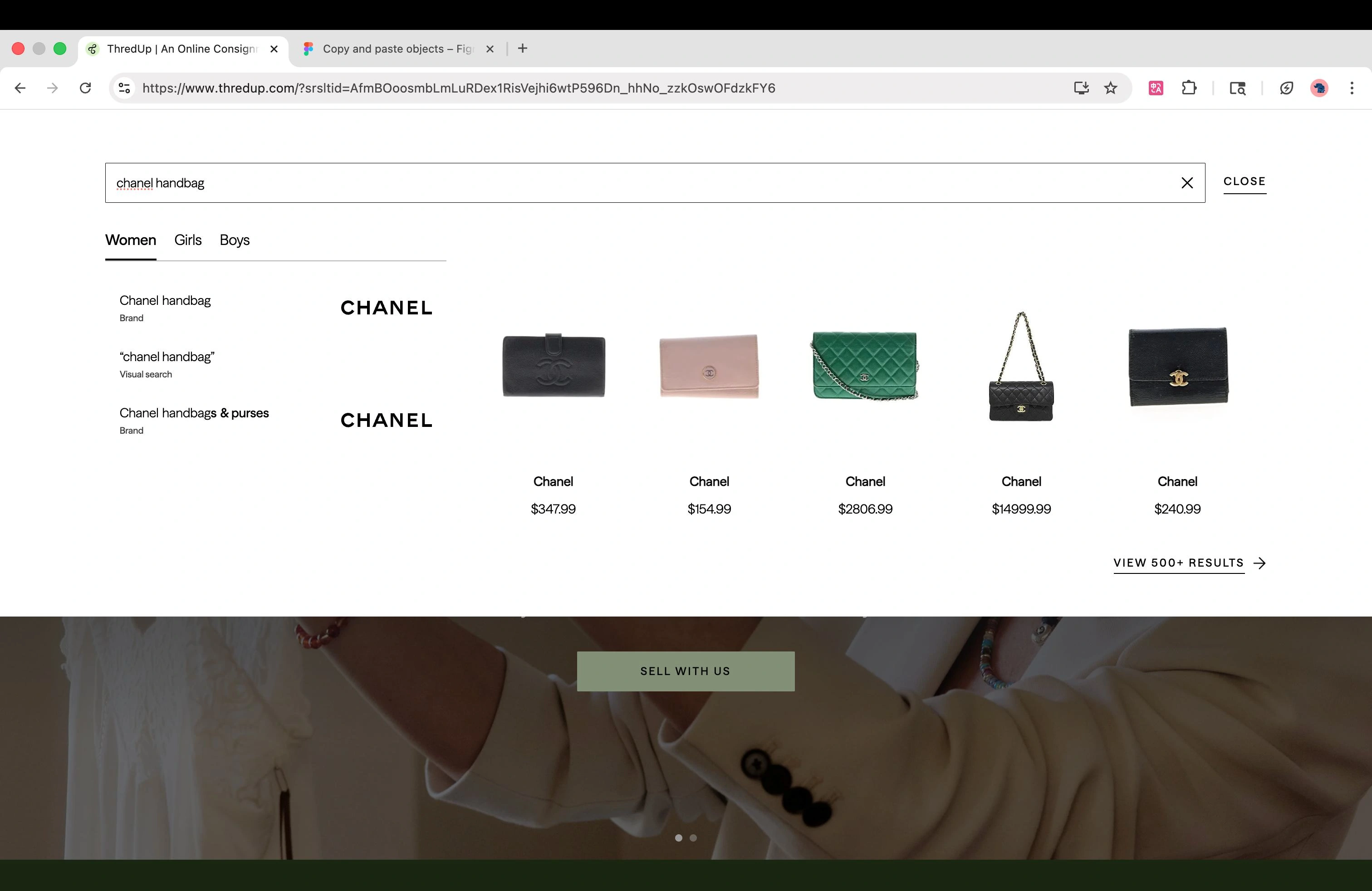Viewport: 1372px width, 891px height.
Task: Click the CLOSE link beside the search box
Action: point(1245,181)
